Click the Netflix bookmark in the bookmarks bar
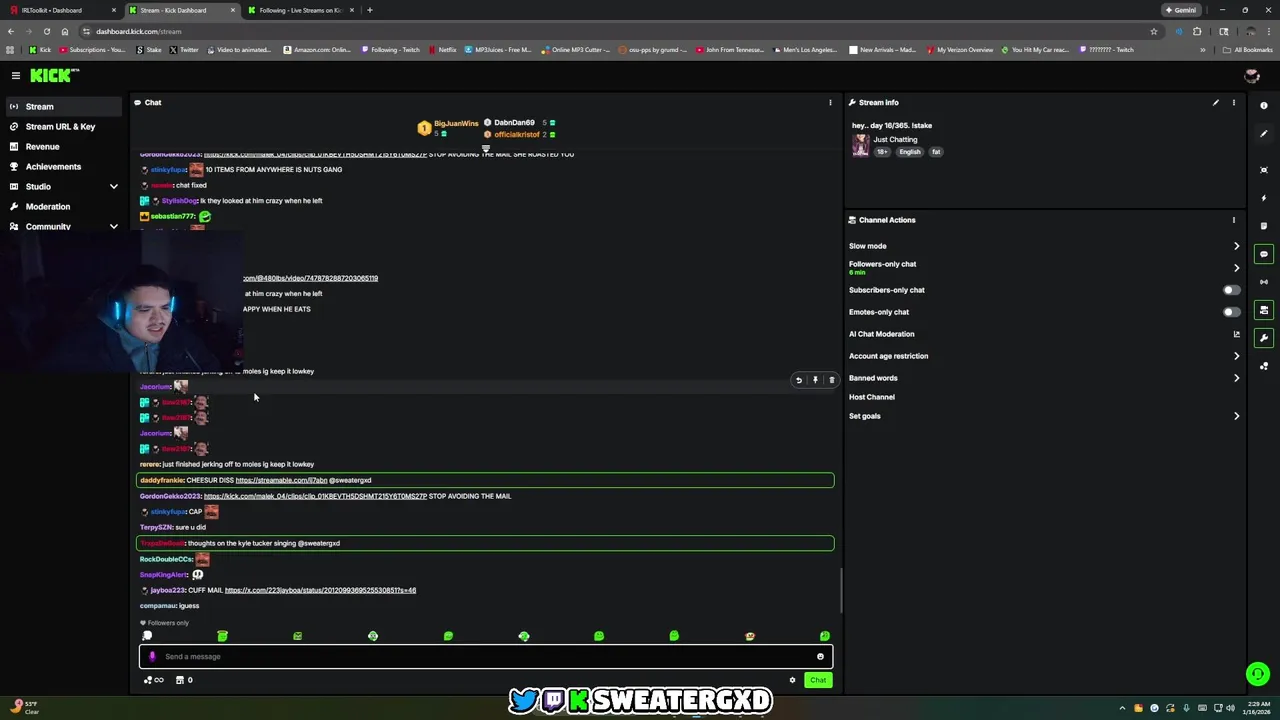Image resolution: width=1280 pixels, height=720 pixels. (442, 50)
